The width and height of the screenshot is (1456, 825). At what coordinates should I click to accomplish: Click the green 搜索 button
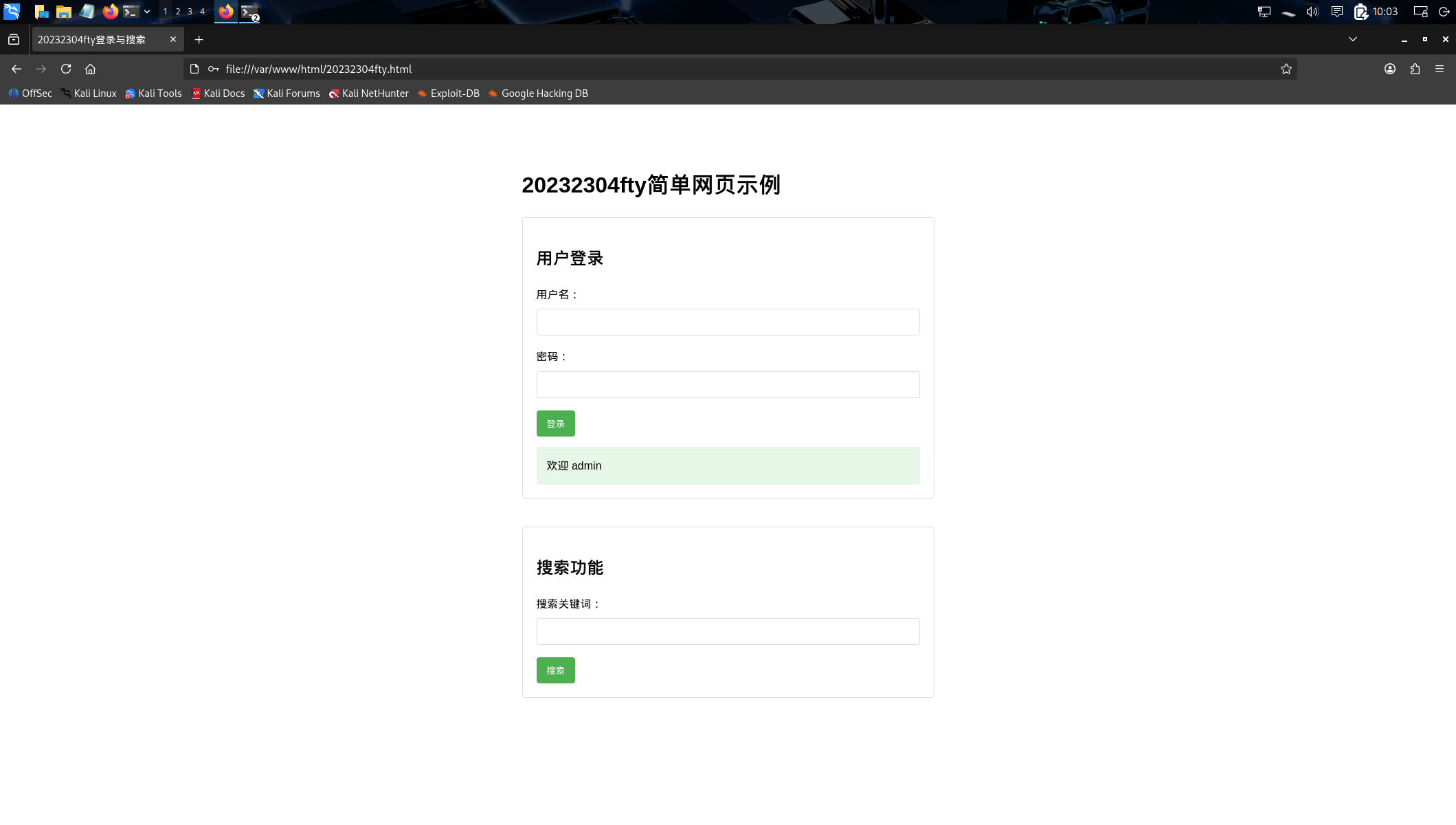[x=555, y=670]
